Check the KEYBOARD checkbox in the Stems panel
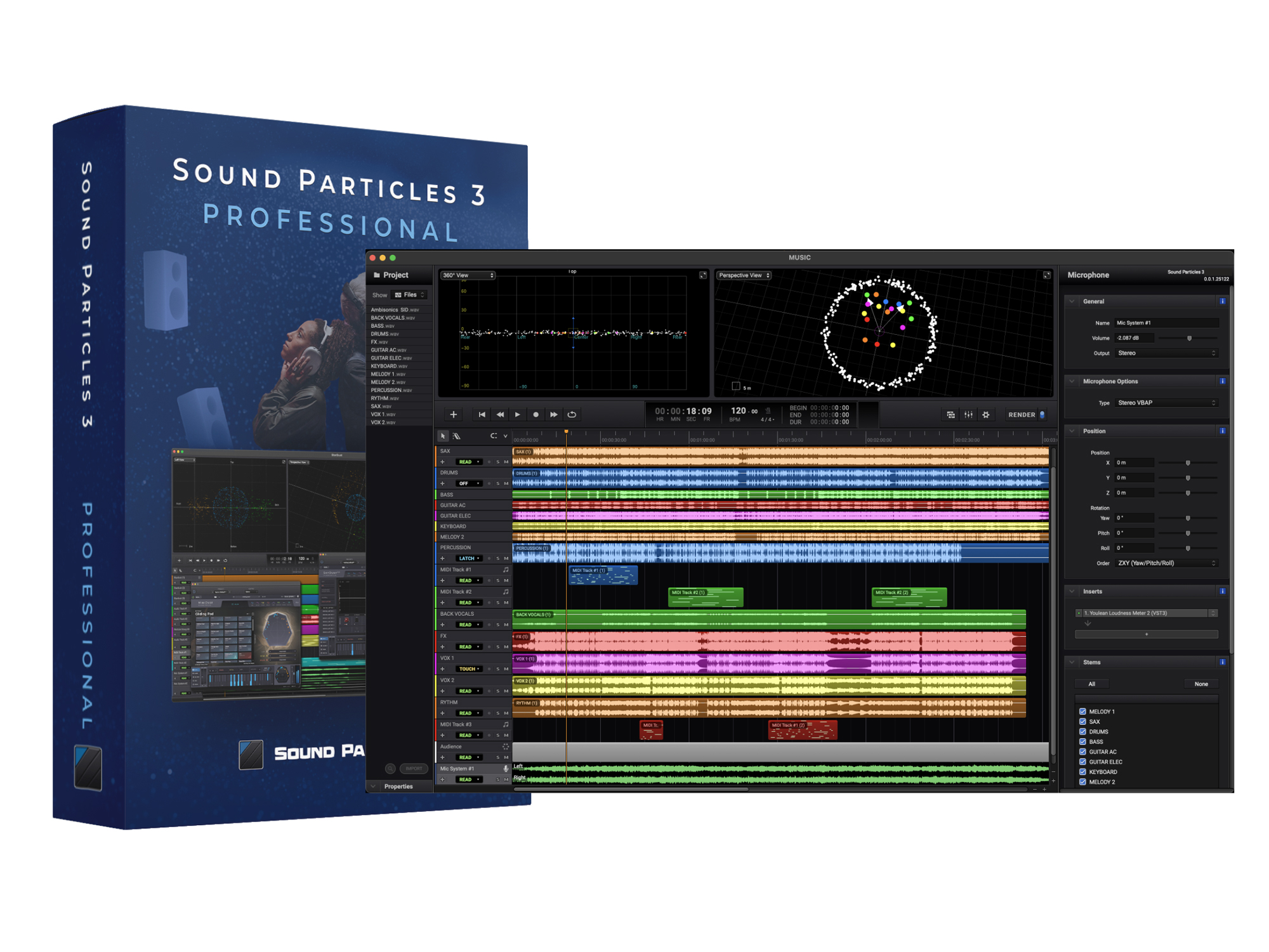 [x=1084, y=771]
